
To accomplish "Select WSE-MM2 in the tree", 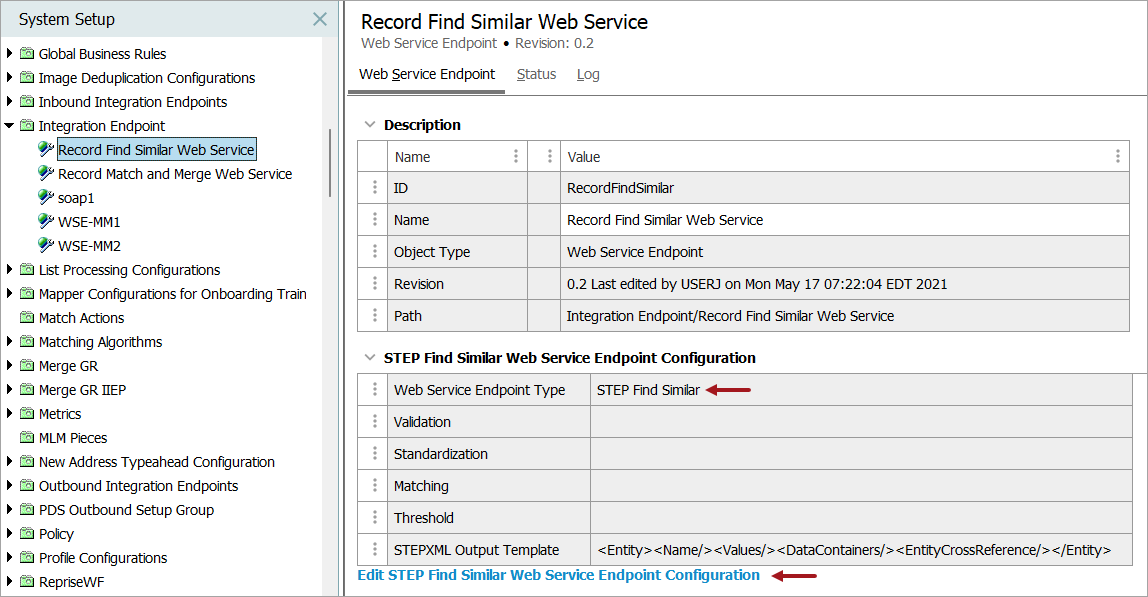I will click(x=89, y=246).
